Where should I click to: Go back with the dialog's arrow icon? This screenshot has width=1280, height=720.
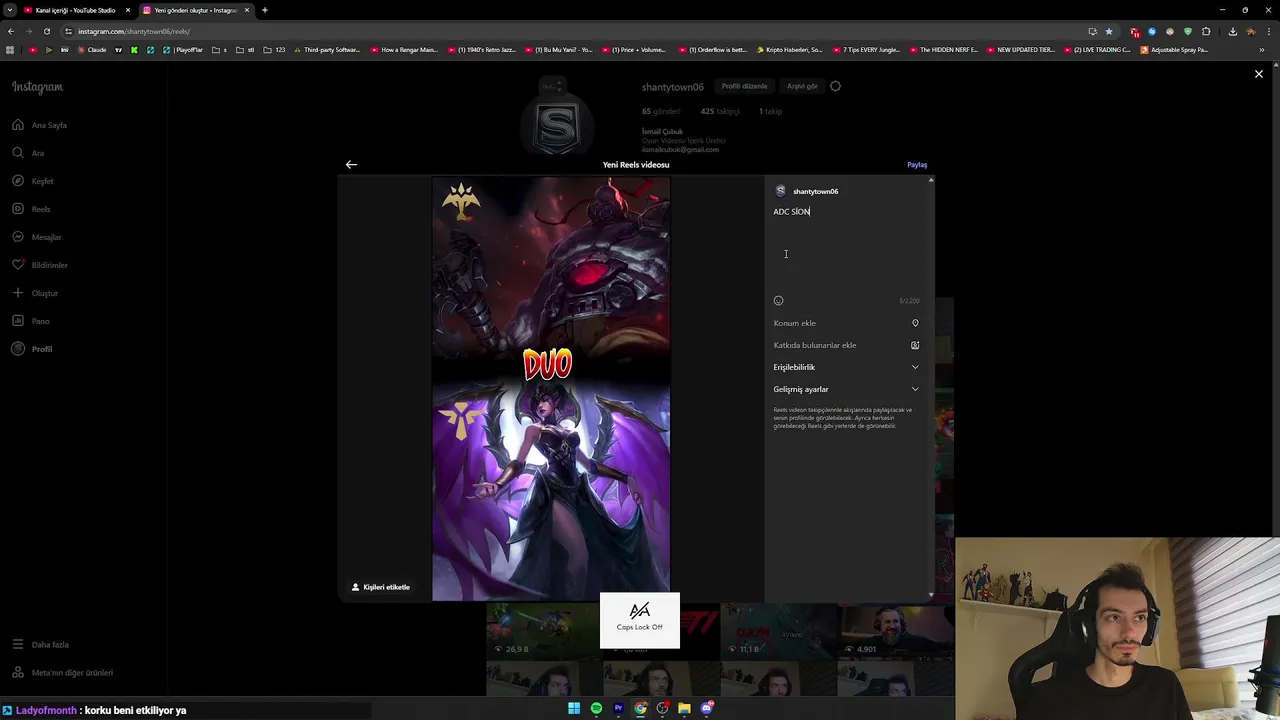351,164
